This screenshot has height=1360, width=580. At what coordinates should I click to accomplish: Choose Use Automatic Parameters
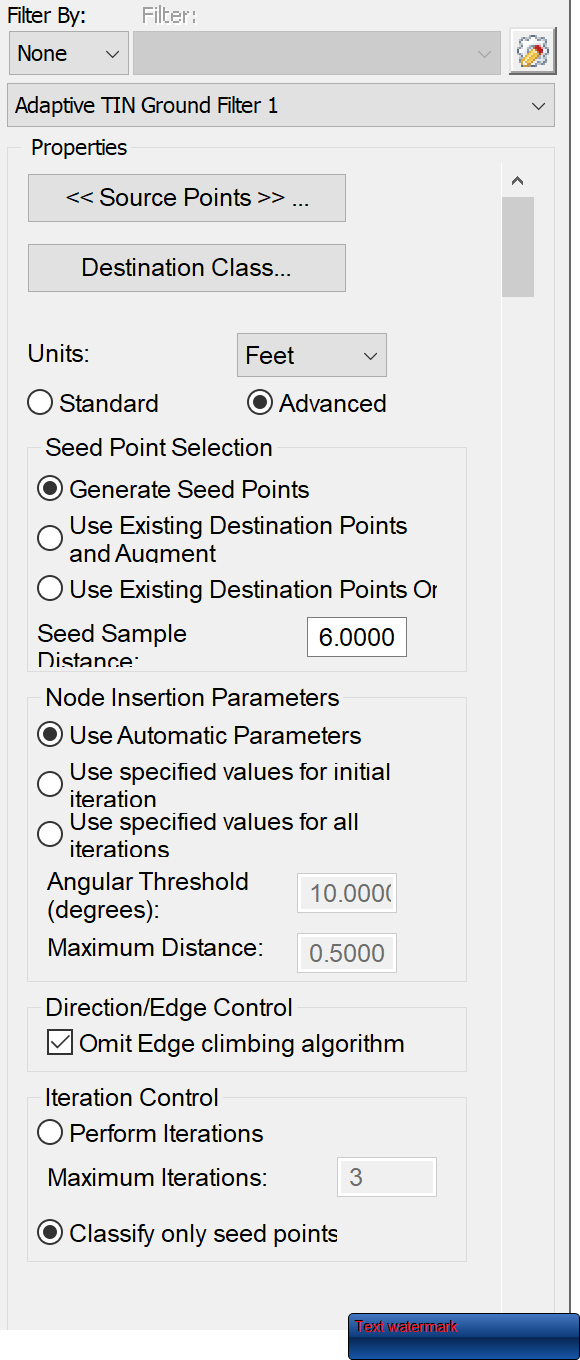50,734
